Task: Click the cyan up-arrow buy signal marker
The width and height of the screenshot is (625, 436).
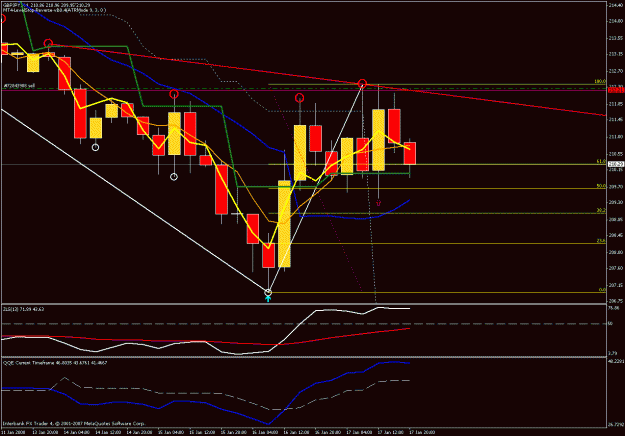Action: (x=268, y=299)
